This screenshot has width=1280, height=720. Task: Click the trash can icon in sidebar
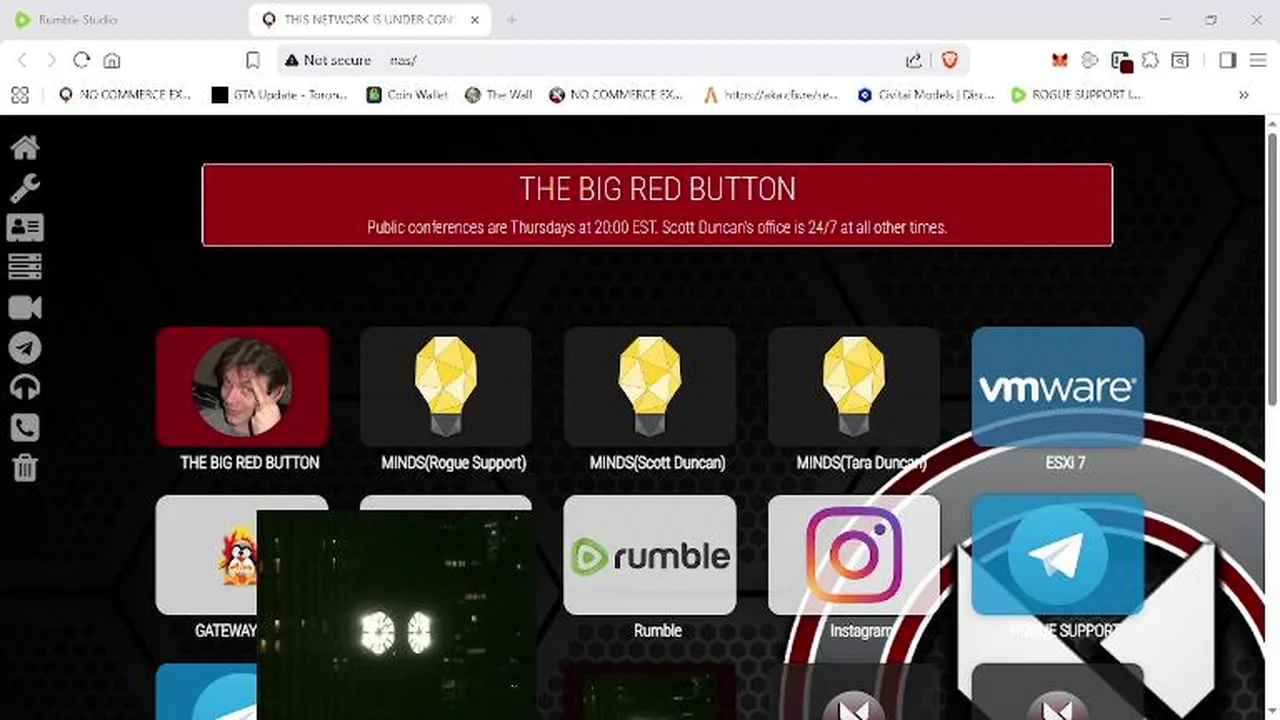click(25, 467)
